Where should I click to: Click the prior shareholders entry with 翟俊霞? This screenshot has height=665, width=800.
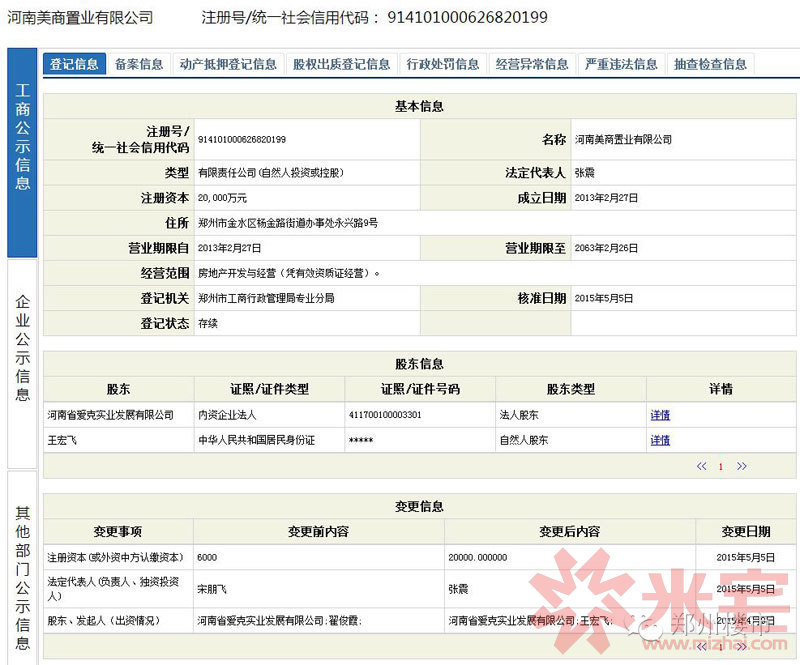pyautogui.click(x=279, y=621)
